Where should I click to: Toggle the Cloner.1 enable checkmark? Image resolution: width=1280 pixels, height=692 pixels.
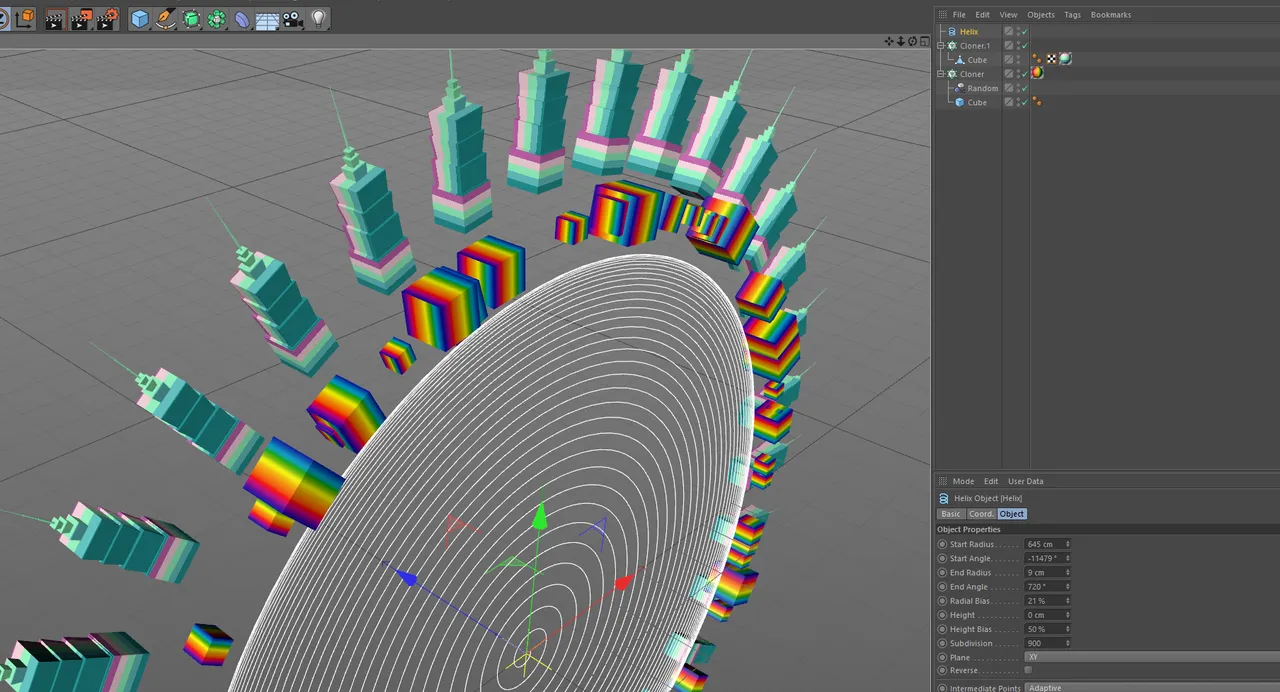(1025, 46)
